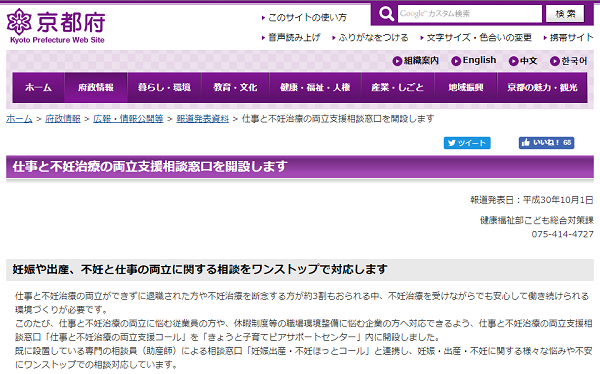Image resolution: width=600 pixels, height=374 pixels.
Task: Open the 組織案内 link
Action: point(416,60)
